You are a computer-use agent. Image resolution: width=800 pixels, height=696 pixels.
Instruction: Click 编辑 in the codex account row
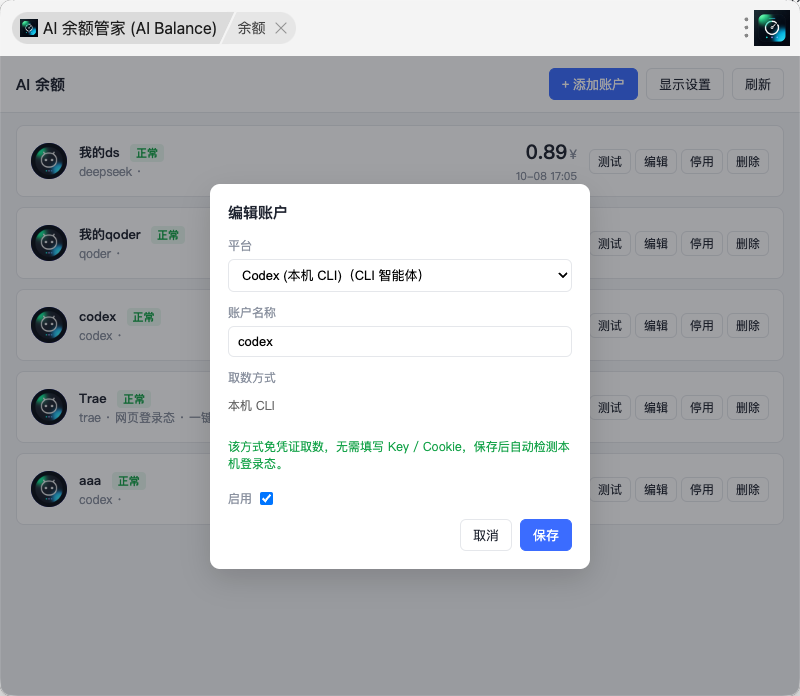click(x=656, y=326)
